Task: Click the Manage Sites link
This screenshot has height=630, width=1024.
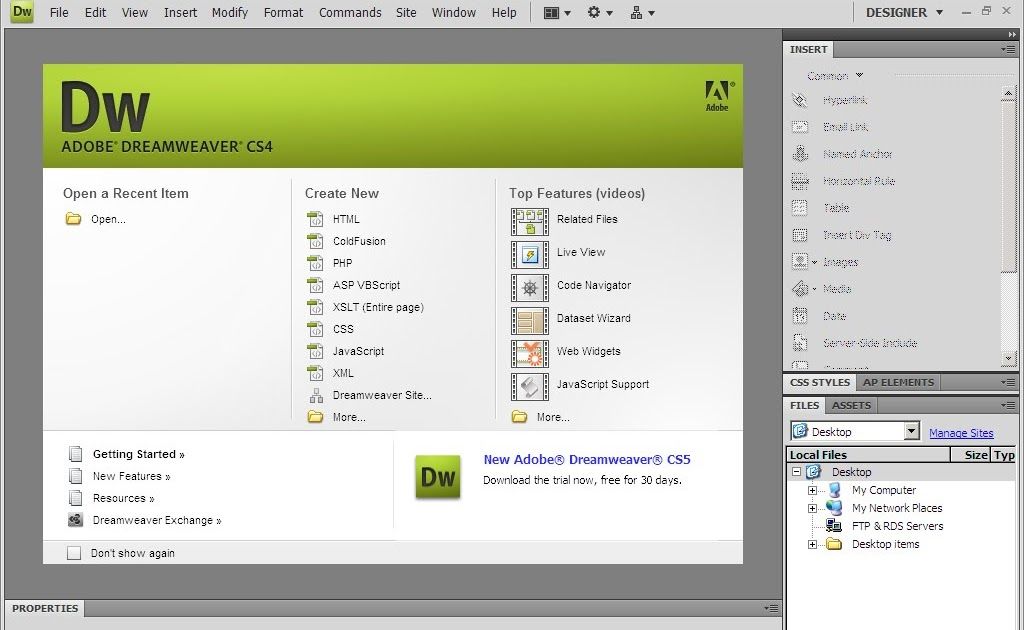Action: [961, 432]
